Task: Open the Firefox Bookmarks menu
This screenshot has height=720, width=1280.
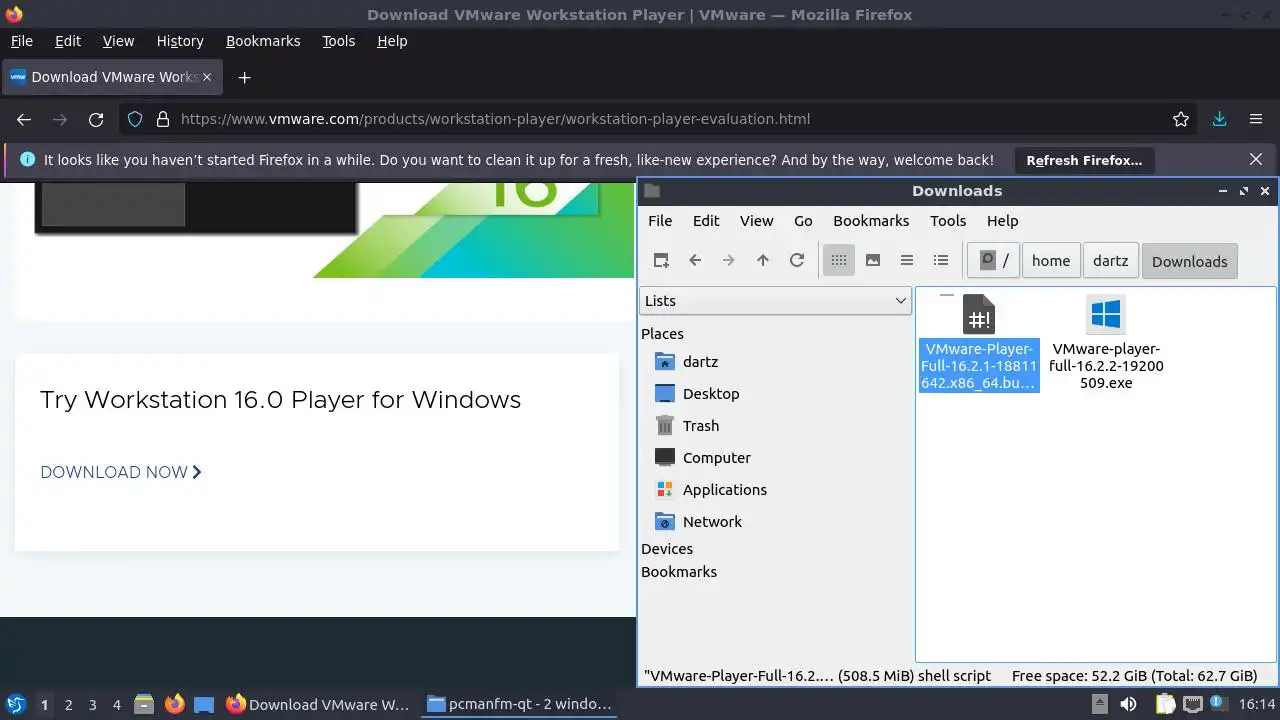Action: click(x=263, y=41)
